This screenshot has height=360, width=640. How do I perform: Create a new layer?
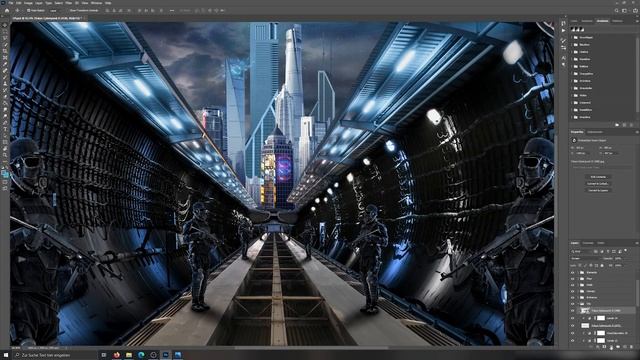click(625, 347)
